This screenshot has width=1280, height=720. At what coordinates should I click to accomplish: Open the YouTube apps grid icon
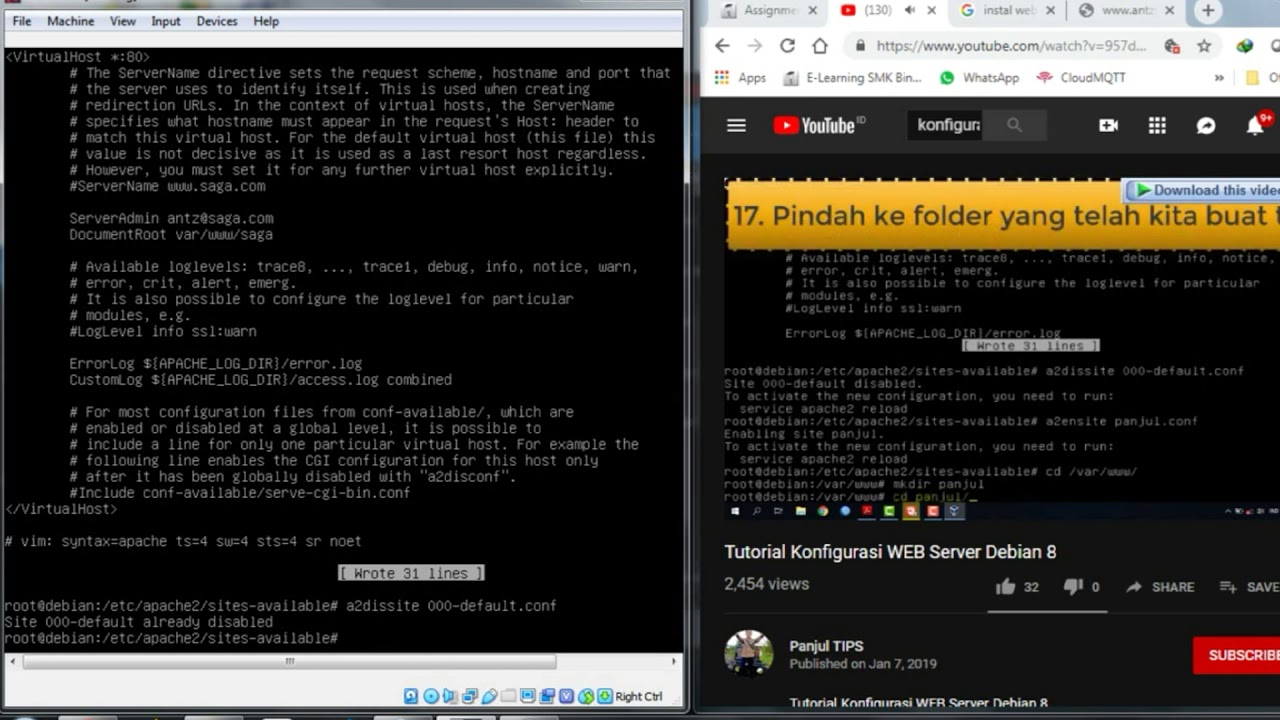point(1157,125)
